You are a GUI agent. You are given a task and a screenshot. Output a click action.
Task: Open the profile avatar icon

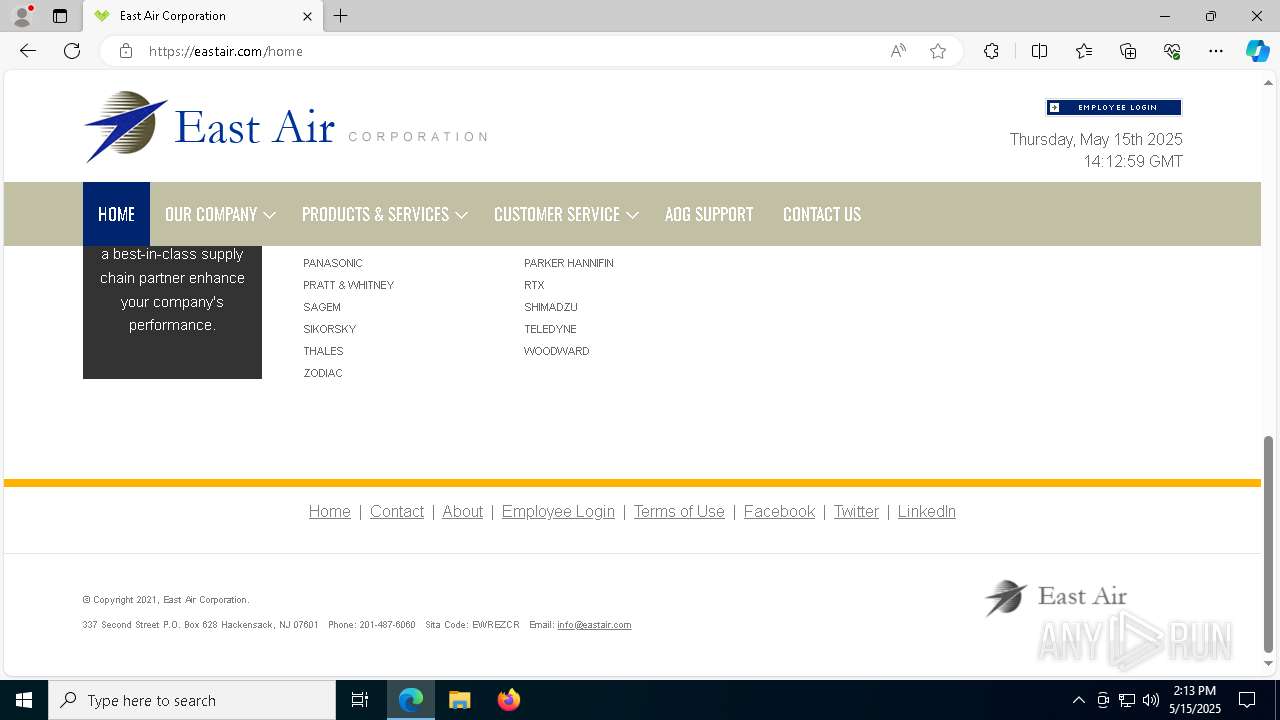pyautogui.click(x=22, y=16)
